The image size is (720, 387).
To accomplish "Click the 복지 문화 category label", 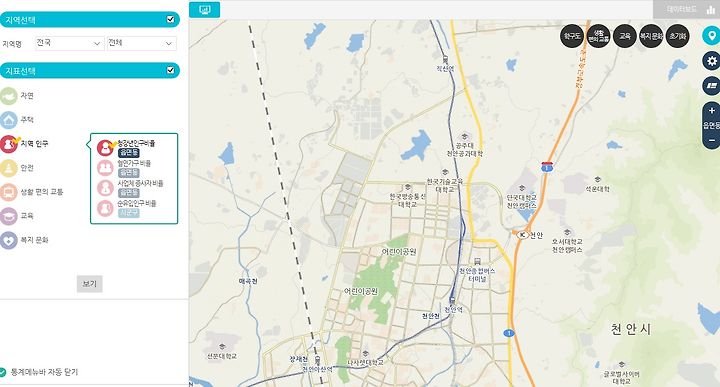I will click(x=34, y=240).
